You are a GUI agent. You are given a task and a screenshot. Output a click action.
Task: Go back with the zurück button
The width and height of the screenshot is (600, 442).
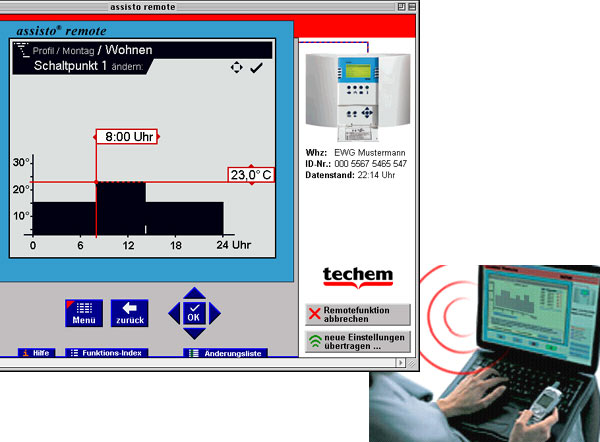pyautogui.click(x=130, y=313)
